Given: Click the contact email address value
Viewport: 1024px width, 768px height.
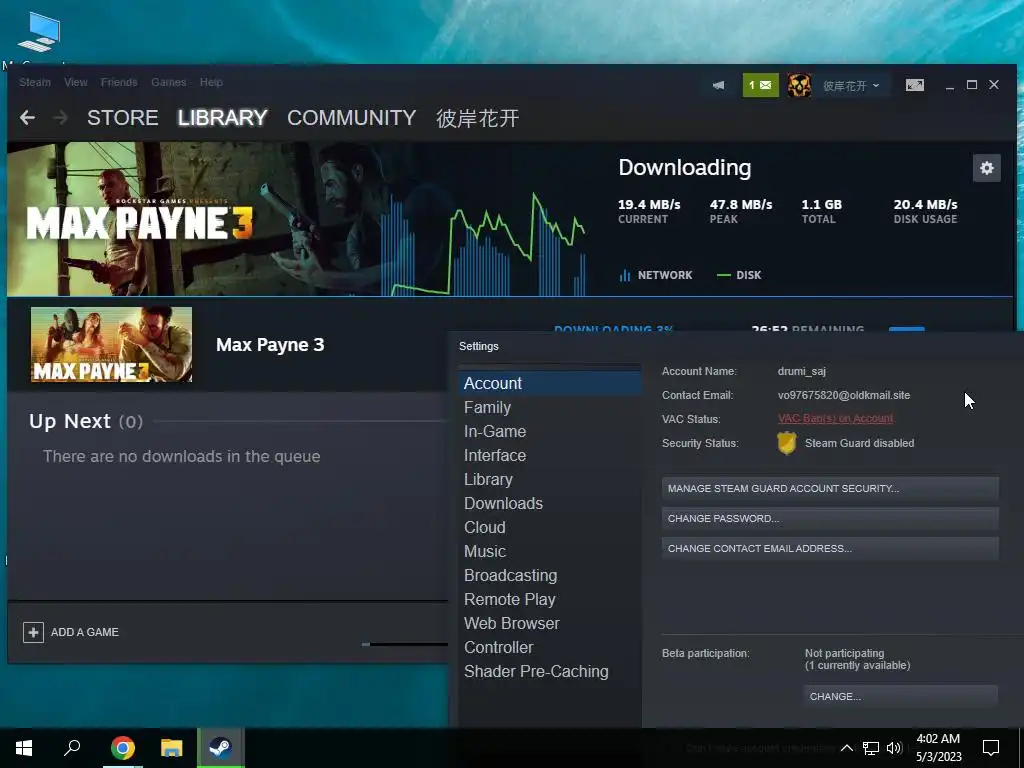Looking at the screenshot, I should (x=844, y=395).
